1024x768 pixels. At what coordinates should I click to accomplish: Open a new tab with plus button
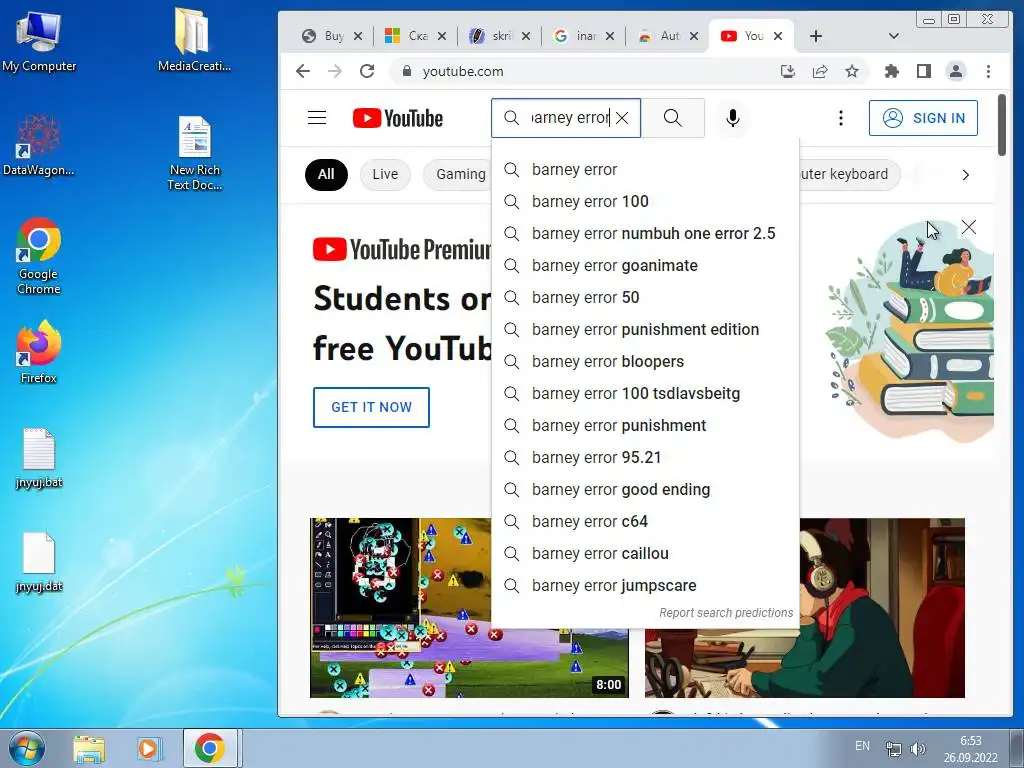point(816,36)
